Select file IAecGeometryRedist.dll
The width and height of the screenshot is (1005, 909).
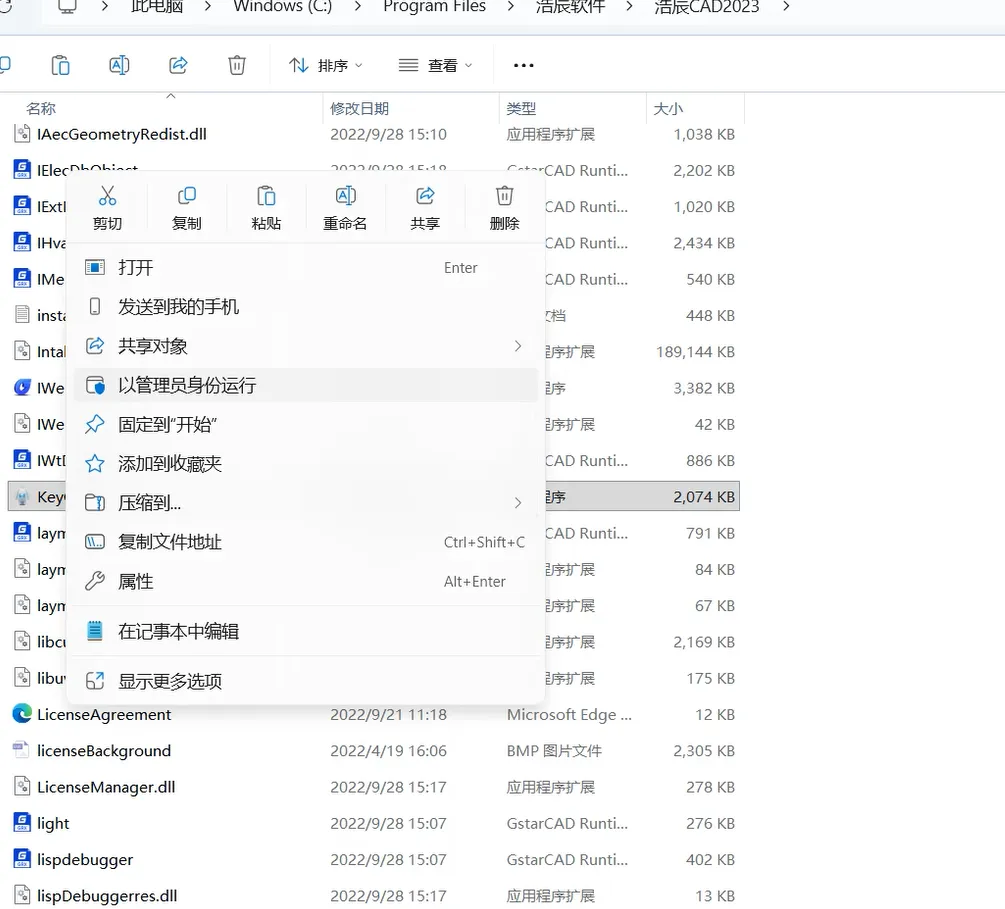374,134
